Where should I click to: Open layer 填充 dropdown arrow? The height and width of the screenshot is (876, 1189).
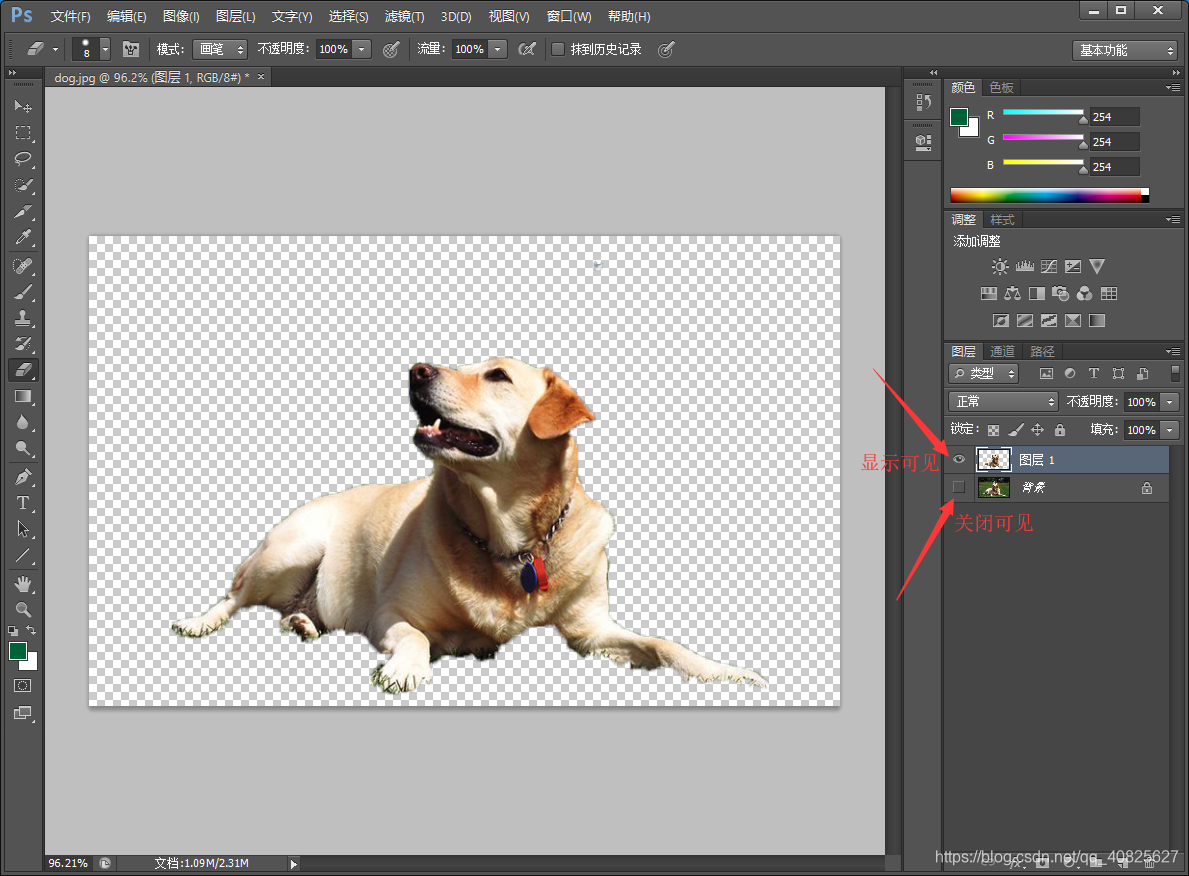coord(1170,429)
